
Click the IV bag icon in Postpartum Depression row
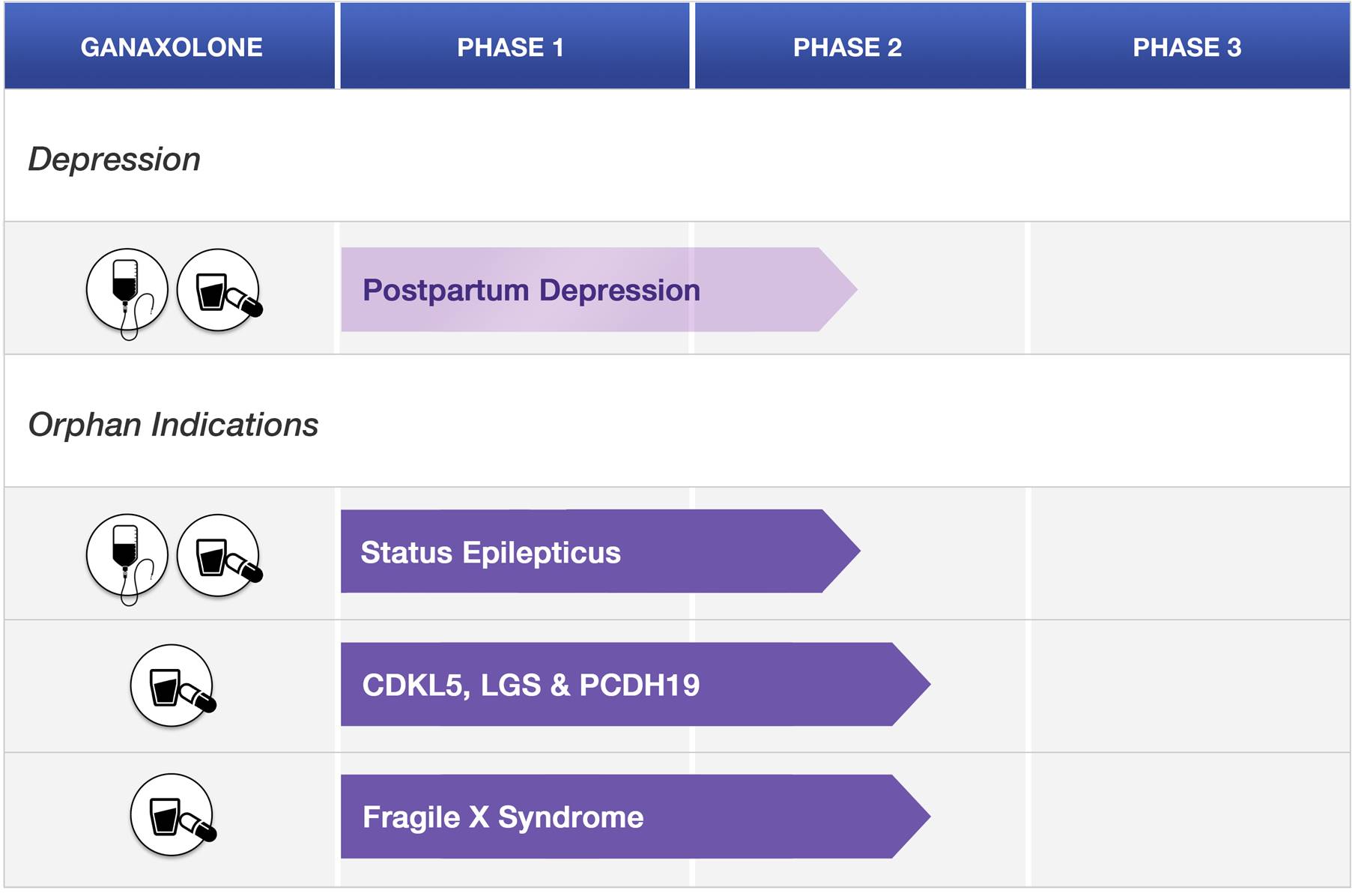click(127, 290)
